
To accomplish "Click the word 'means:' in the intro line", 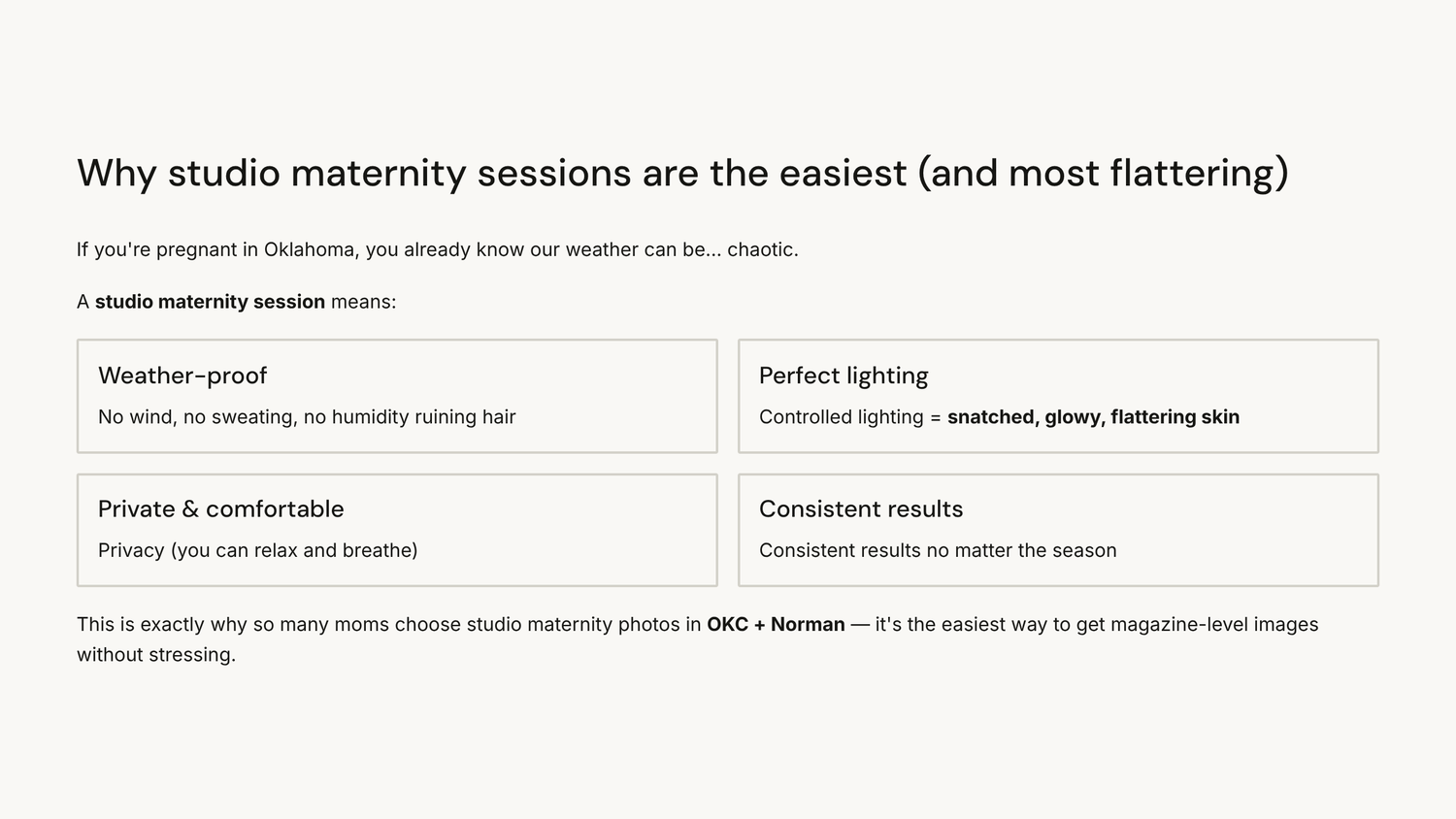I will (363, 302).
